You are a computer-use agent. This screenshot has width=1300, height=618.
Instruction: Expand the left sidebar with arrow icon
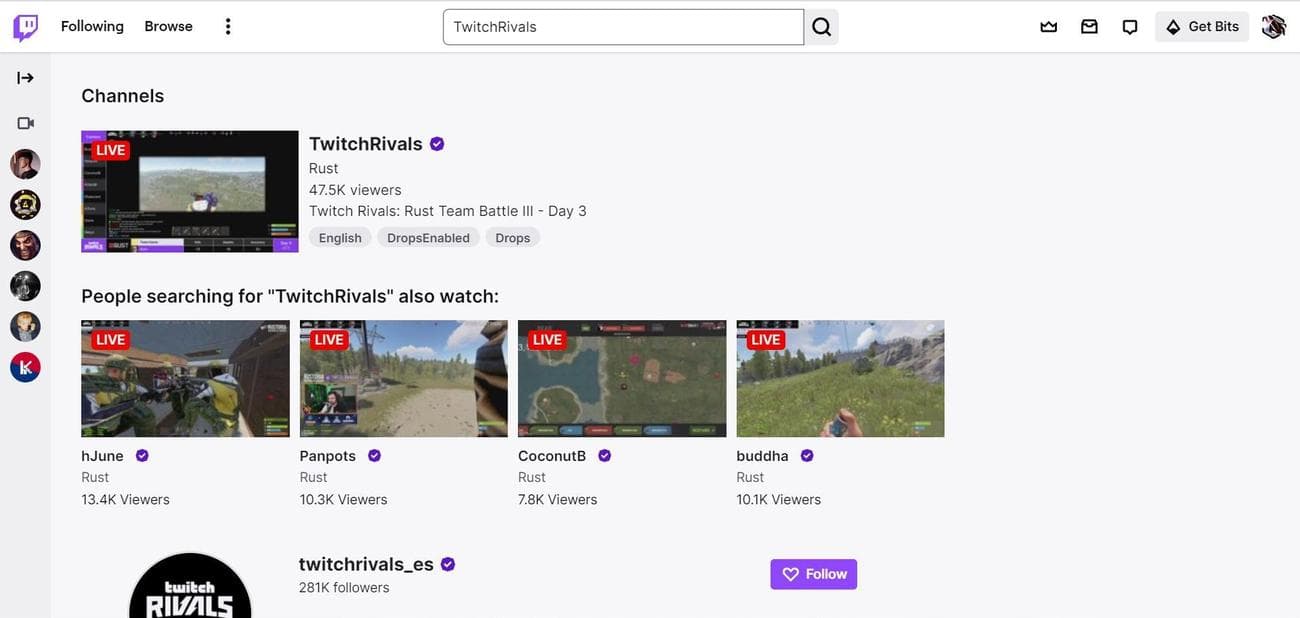(25, 78)
